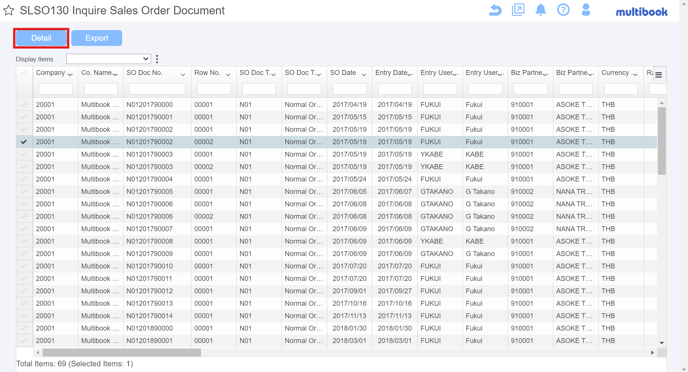Open the help question mark icon

click(563, 10)
